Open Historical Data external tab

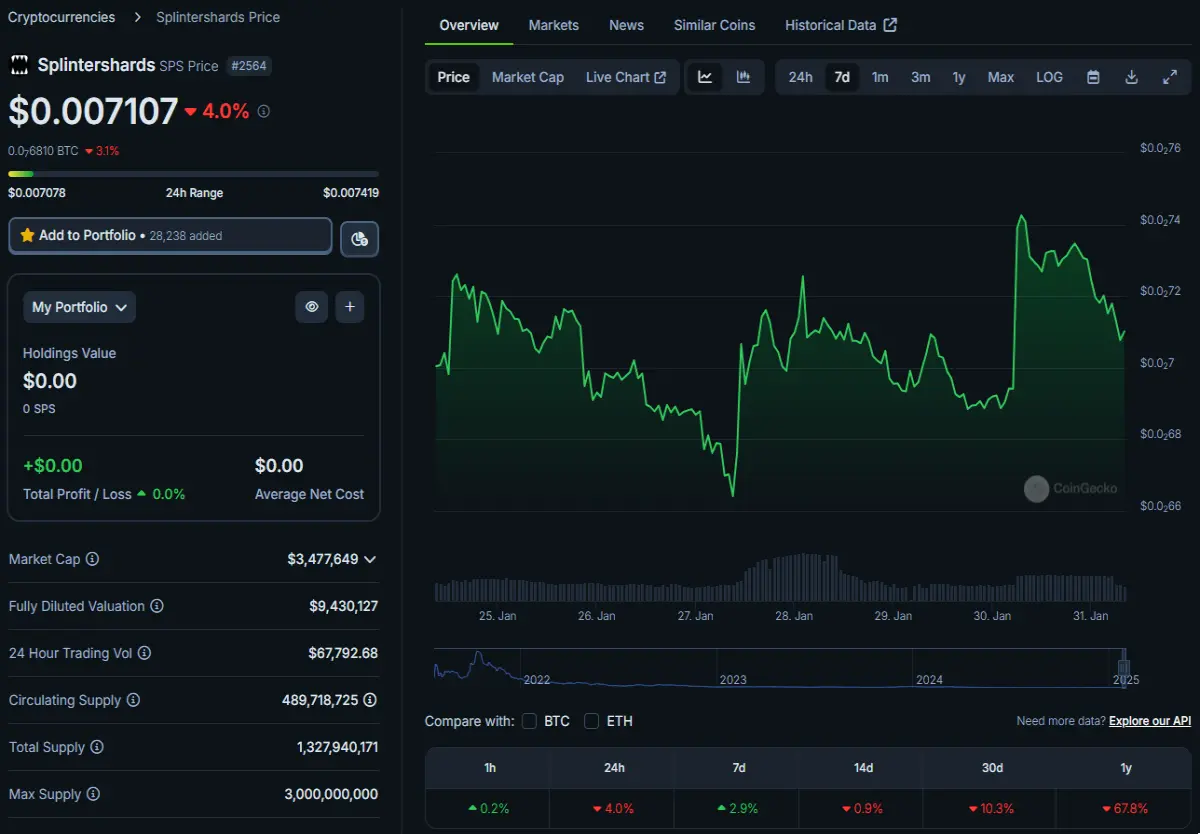tap(841, 25)
